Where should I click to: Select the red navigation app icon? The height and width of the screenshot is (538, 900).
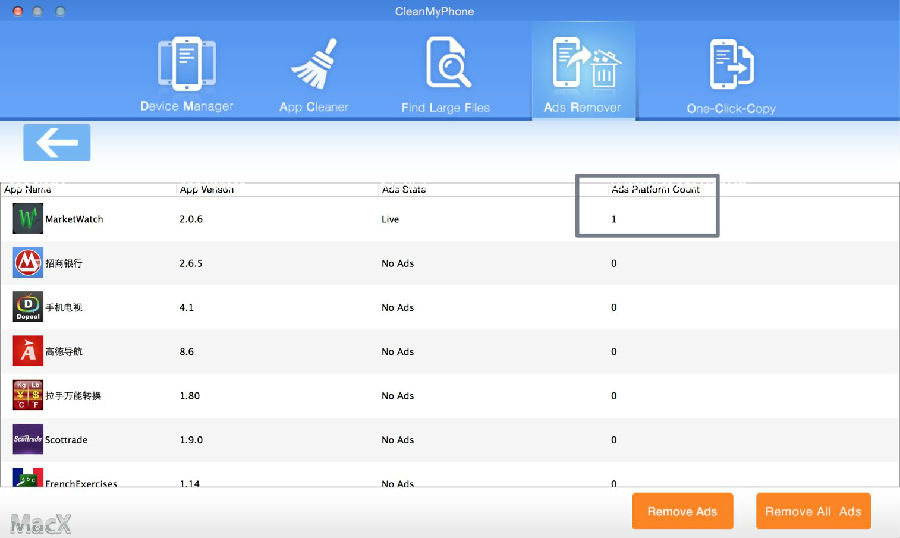point(27,351)
